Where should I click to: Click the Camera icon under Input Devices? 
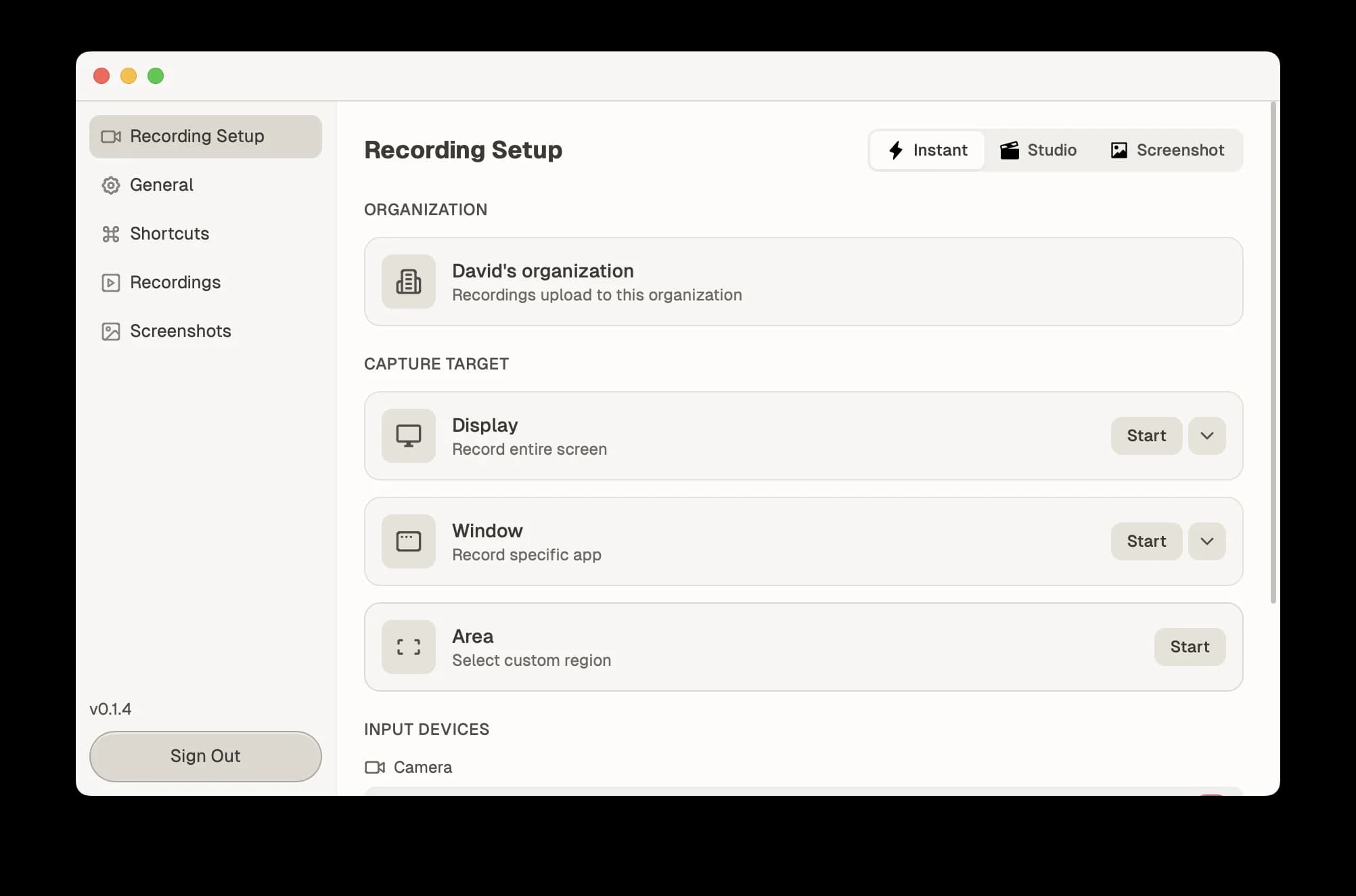(374, 767)
